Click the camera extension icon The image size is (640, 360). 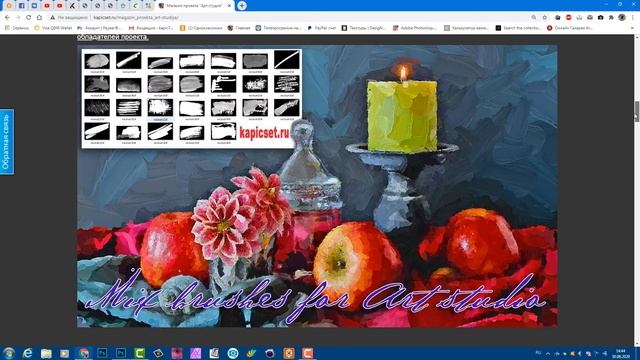600,18
